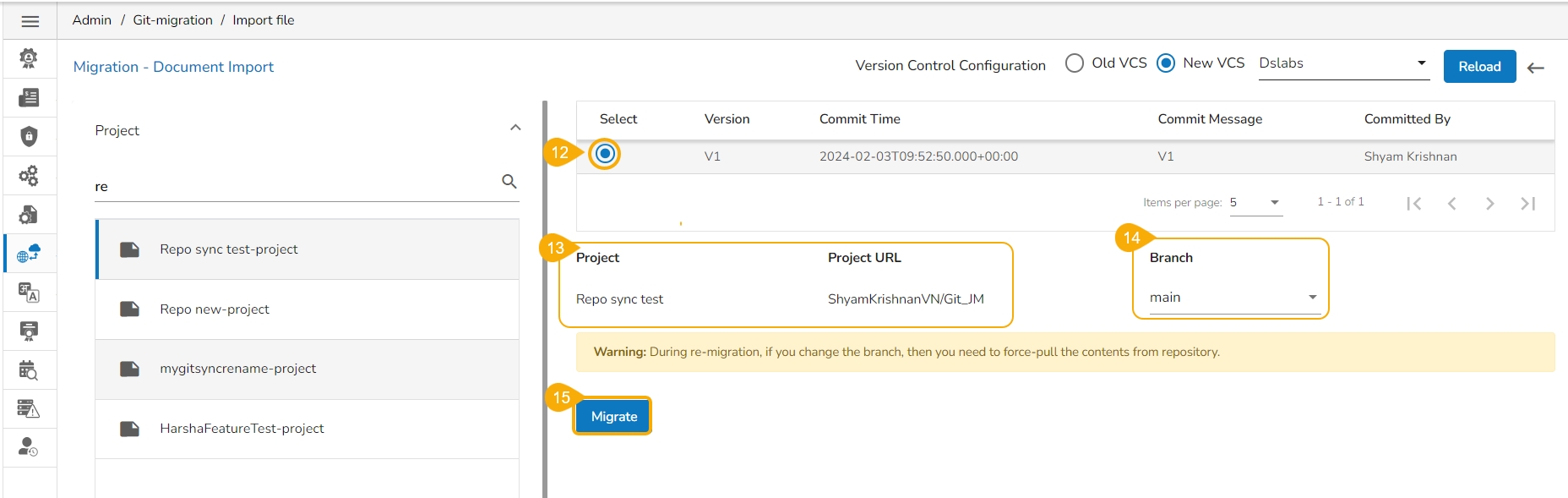The width and height of the screenshot is (1568, 498).
Task: Open the Branch dropdown showing main
Action: 1233,298
